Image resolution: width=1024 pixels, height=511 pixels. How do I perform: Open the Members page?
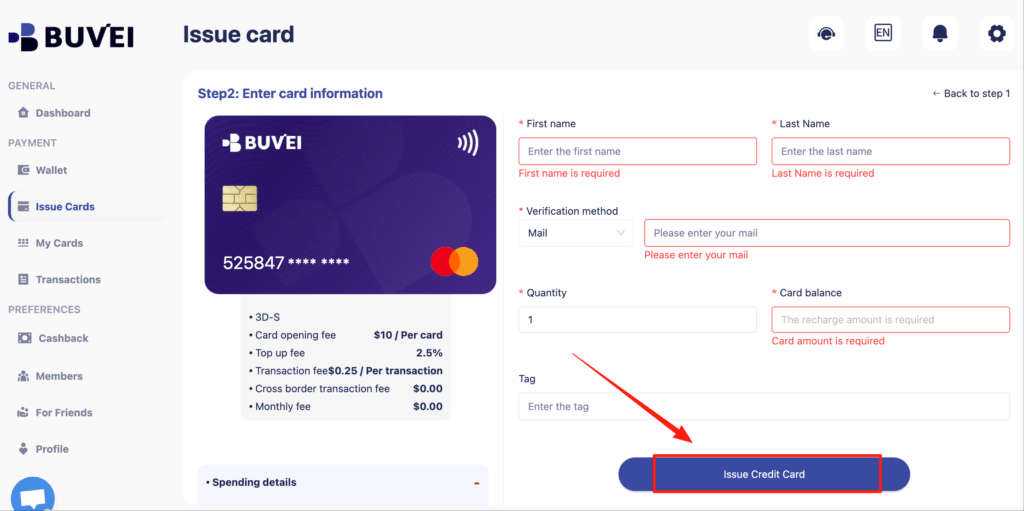coord(59,376)
